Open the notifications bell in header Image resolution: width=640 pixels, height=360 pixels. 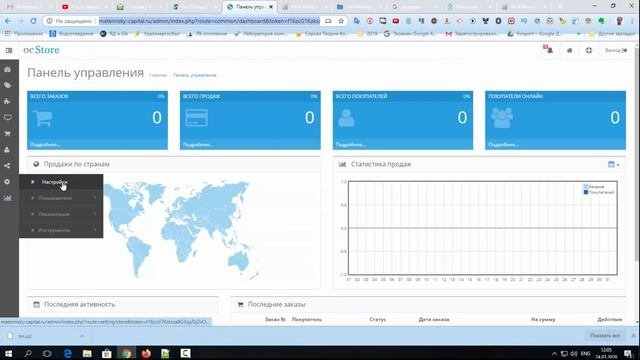pos(549,50)
